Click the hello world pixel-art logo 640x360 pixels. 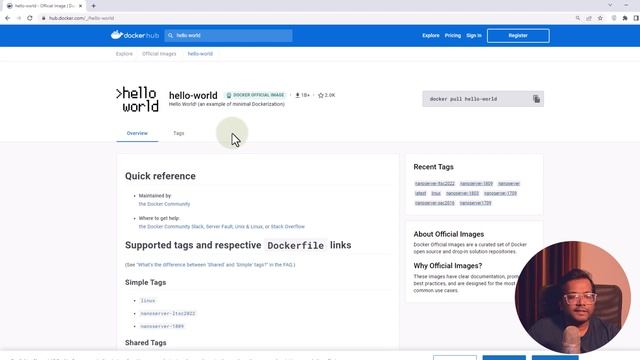click(137, 100)
